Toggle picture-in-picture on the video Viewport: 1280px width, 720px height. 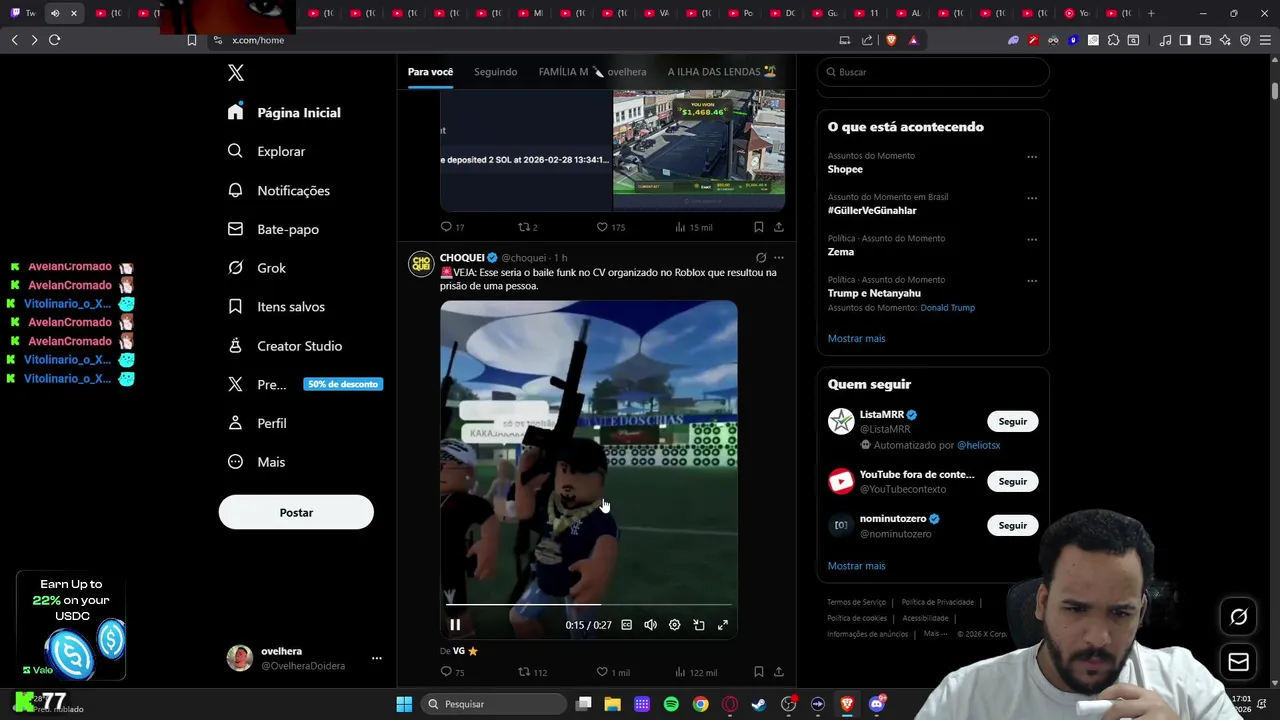[x=699, y=625]
